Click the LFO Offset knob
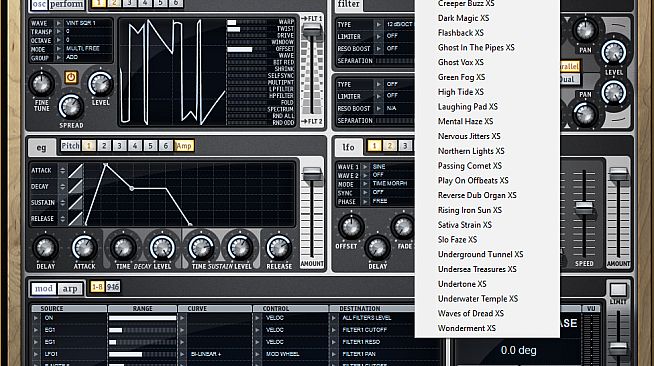The image size is (654, 366). 351,227
